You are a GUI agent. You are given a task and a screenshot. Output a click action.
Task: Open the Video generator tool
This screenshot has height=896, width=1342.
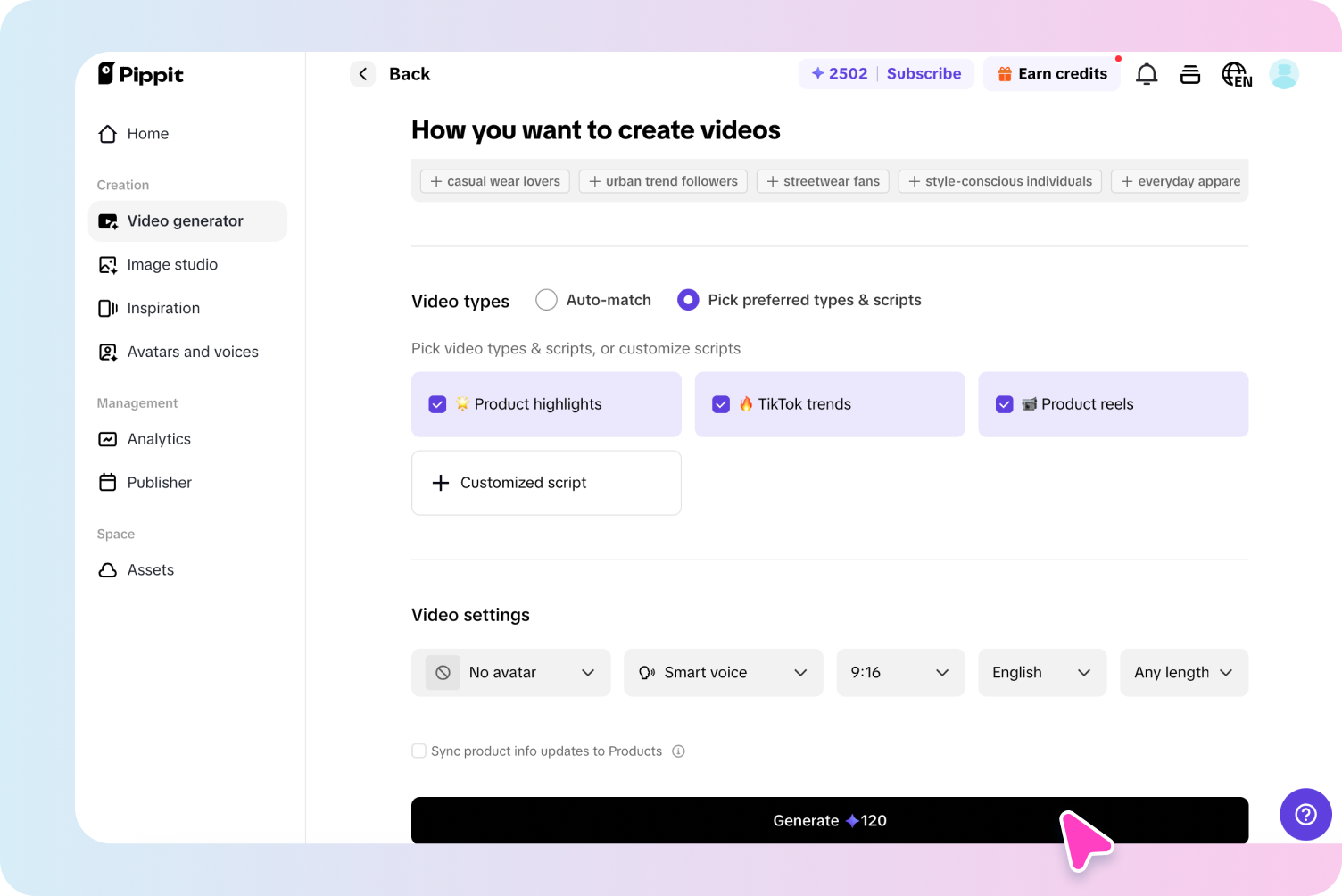(184, 220)
